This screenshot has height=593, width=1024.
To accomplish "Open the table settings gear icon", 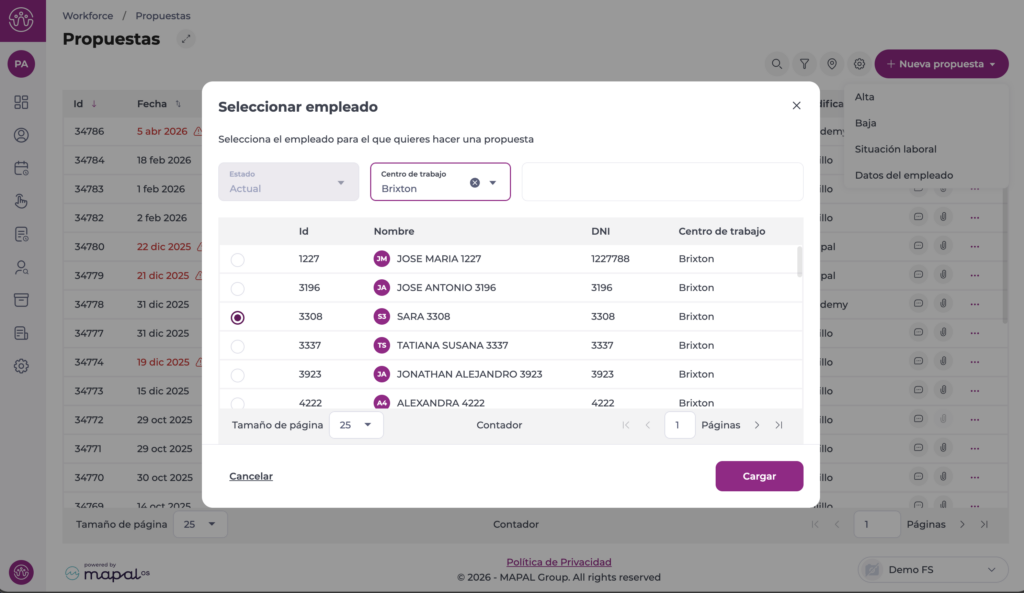I will pos(859,64).
